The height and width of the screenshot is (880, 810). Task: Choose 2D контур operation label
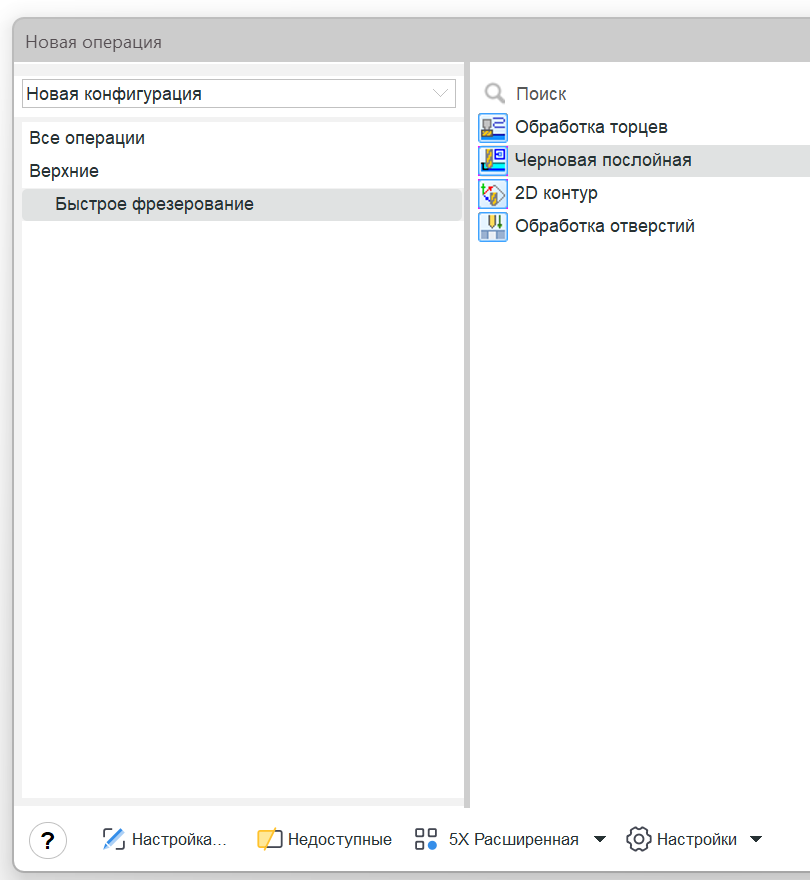click(x=556, y=193)
